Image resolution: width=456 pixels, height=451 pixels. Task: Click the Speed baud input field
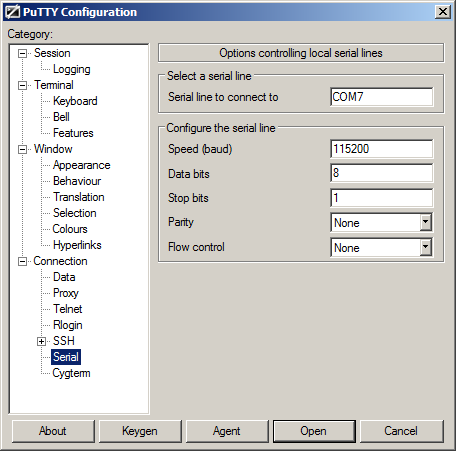click(382, 149)
